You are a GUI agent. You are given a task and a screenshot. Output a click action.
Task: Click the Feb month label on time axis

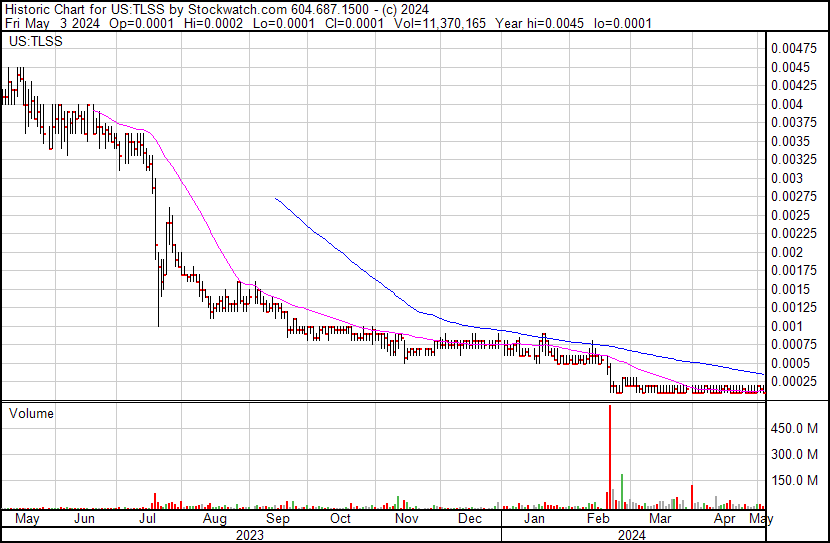tap(598, 520)
